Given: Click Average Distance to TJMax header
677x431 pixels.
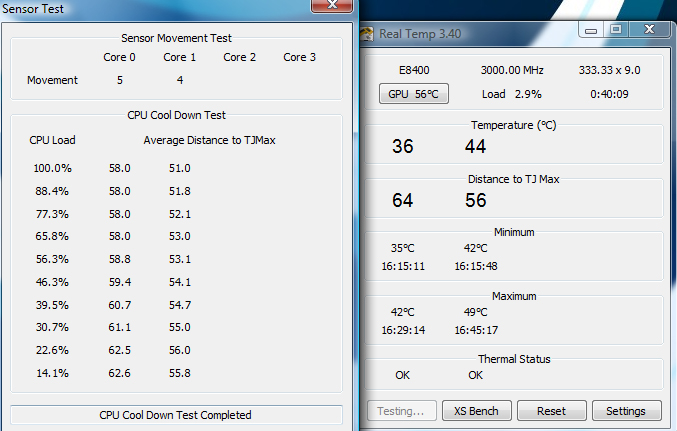Looking at the screenshot, I should [209, 140].
